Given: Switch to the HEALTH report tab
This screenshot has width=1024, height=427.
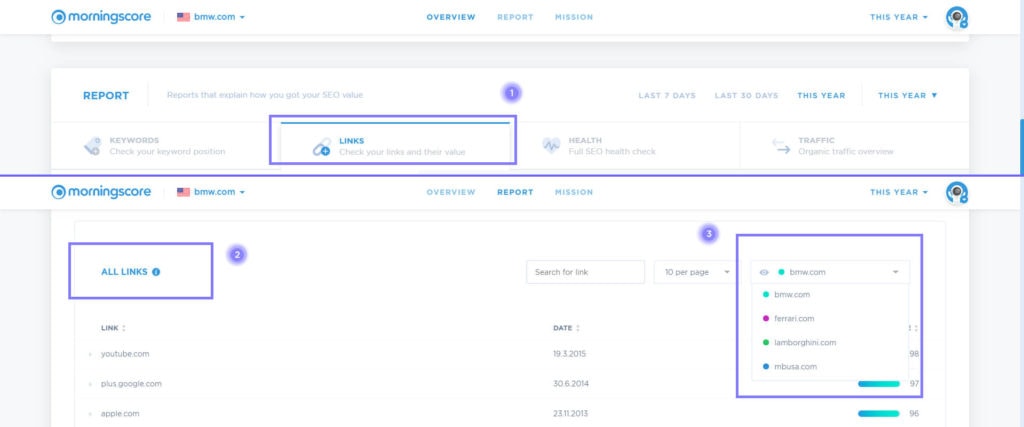Looking at the screenshot, I should click(625, 146).
